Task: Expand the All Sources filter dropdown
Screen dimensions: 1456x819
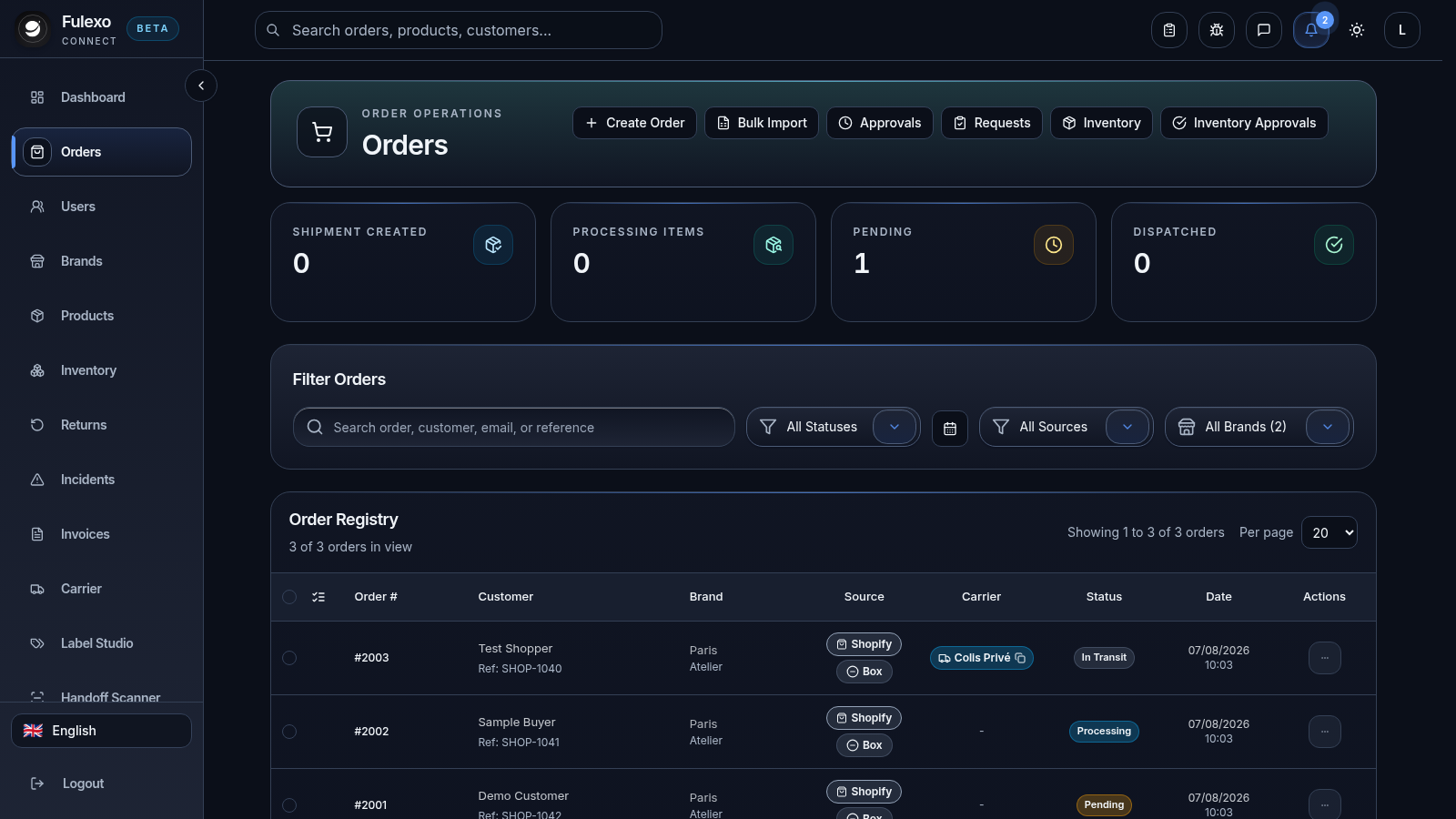Action: coord(1127,427)
